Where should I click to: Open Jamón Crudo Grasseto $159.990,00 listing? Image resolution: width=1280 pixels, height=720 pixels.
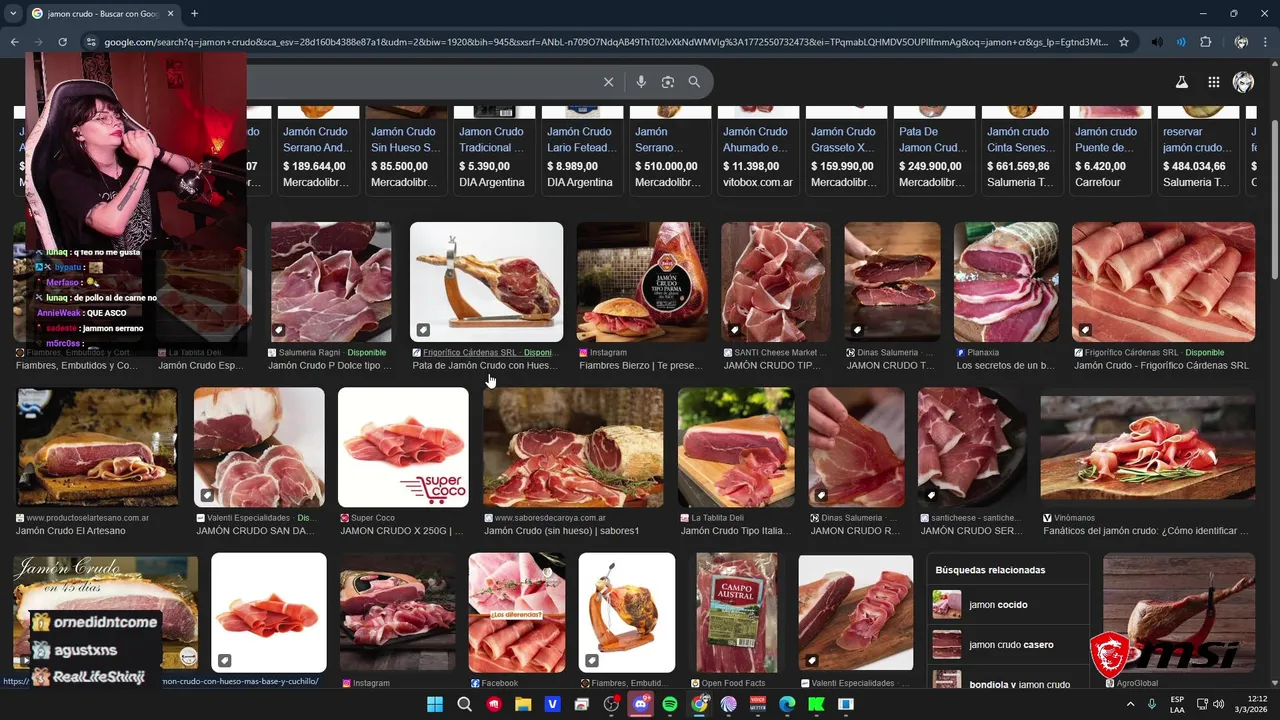(844, 151)
